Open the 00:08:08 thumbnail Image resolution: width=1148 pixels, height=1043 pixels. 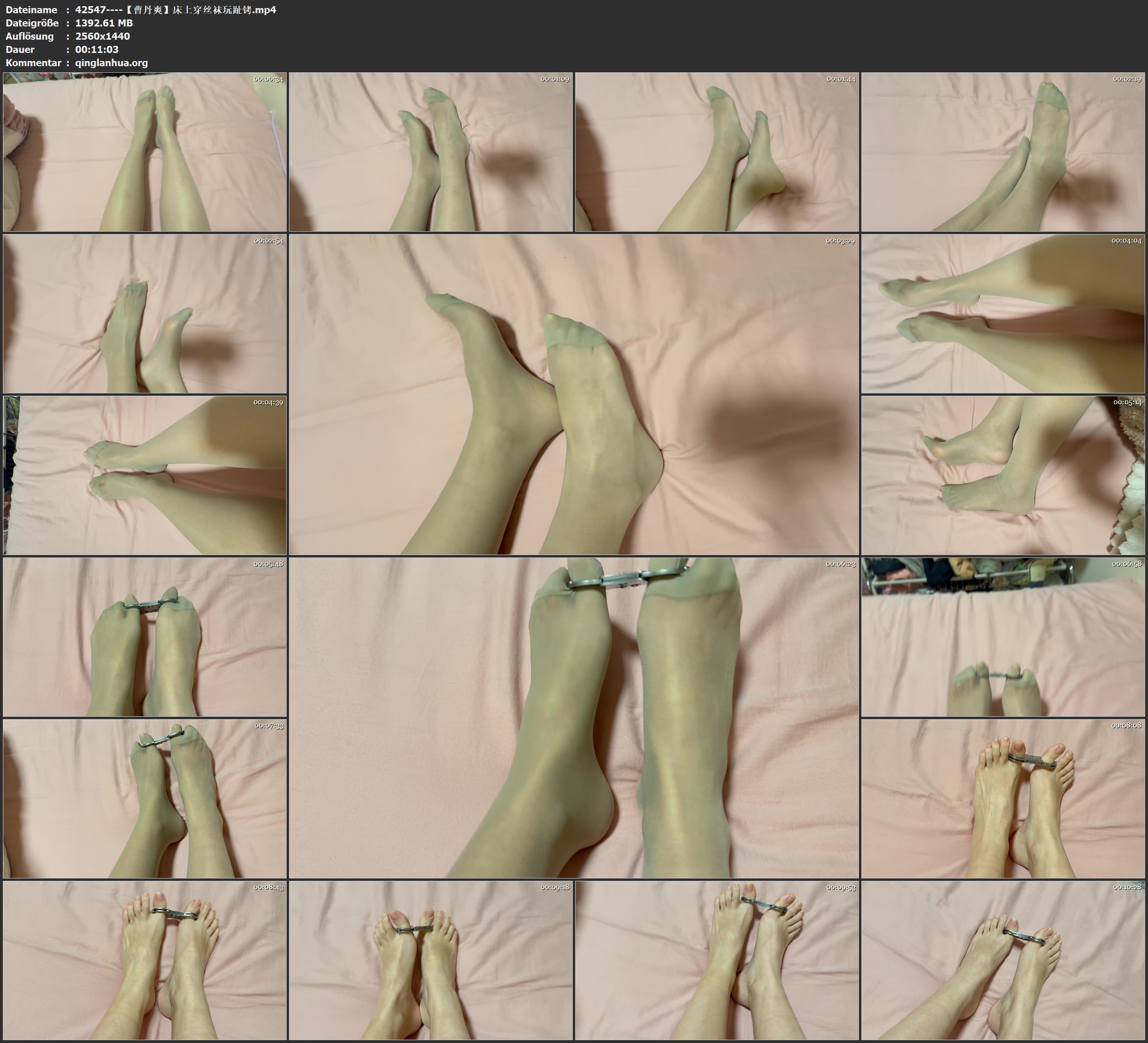1003,799
